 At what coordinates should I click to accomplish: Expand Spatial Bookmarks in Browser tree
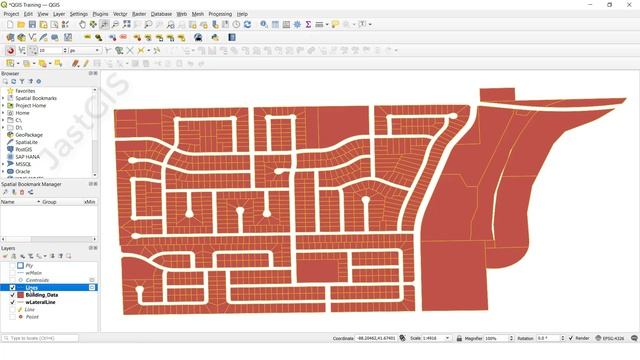(3, 98)
